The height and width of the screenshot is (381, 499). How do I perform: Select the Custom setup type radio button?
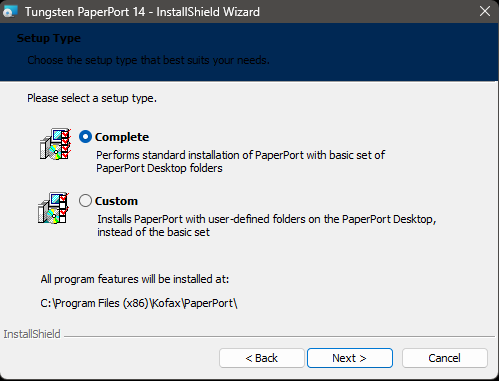[85, 201]
